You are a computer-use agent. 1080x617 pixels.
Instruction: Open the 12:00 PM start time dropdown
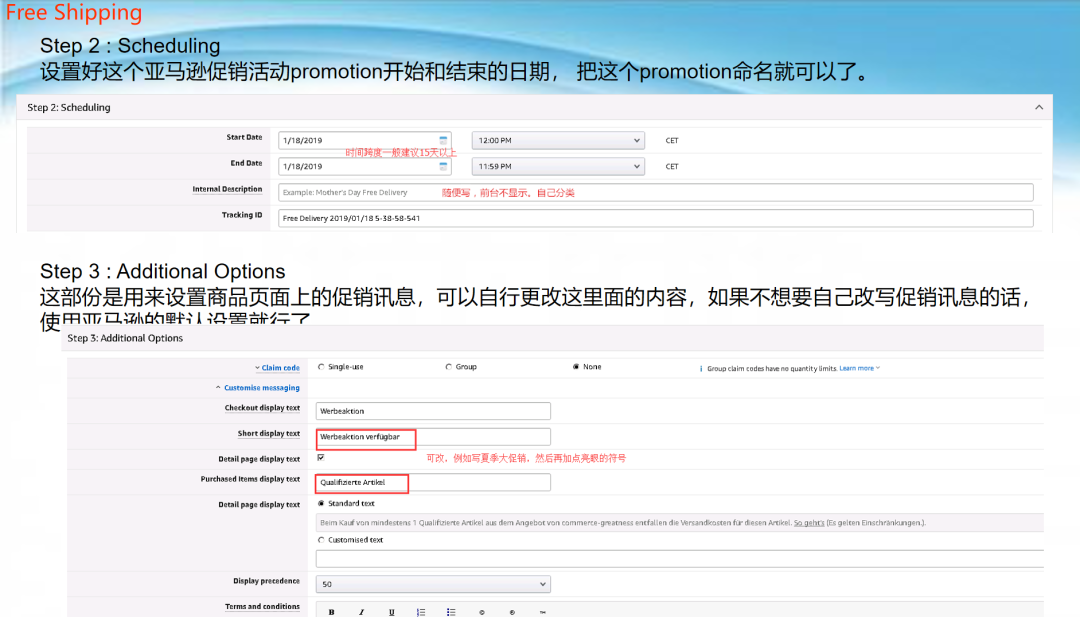(x=558, y=140)
